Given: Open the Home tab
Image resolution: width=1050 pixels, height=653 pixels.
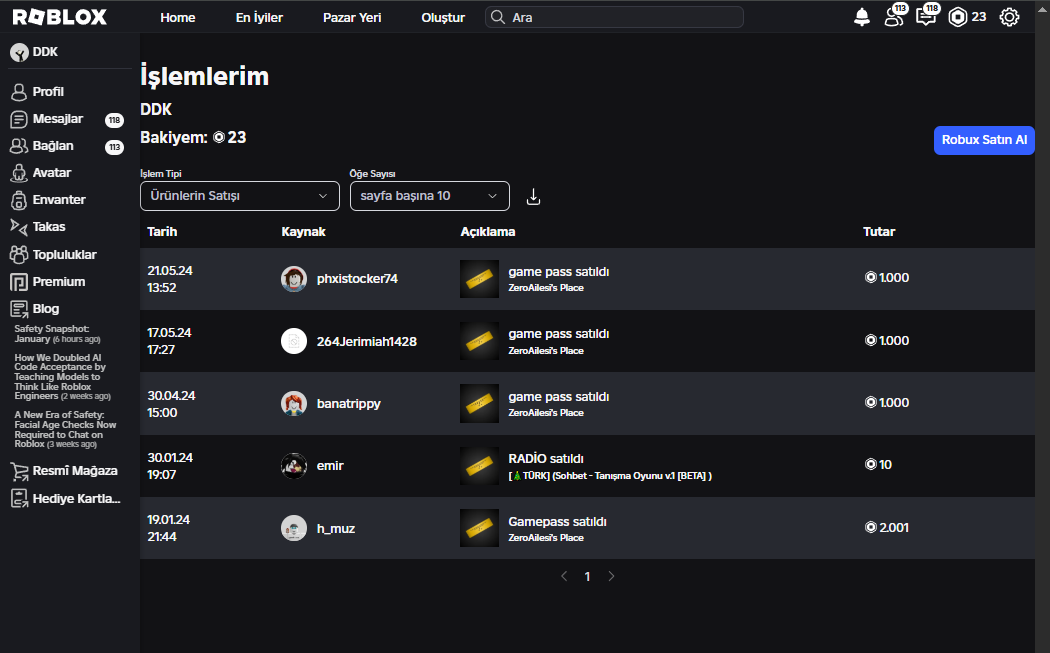Looking at the screenshot, I should coord(177,17).
